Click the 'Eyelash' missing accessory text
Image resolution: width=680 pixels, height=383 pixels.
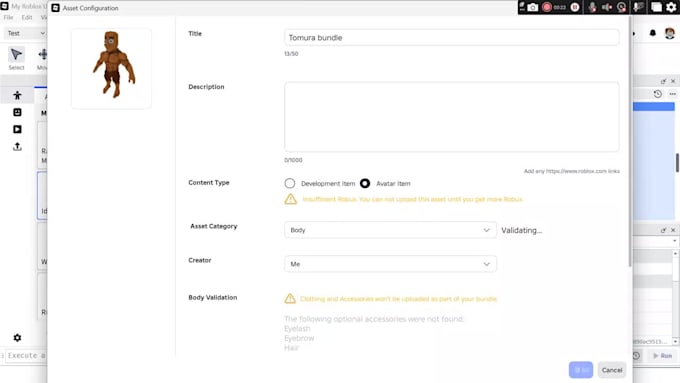(x=298, y=329)
